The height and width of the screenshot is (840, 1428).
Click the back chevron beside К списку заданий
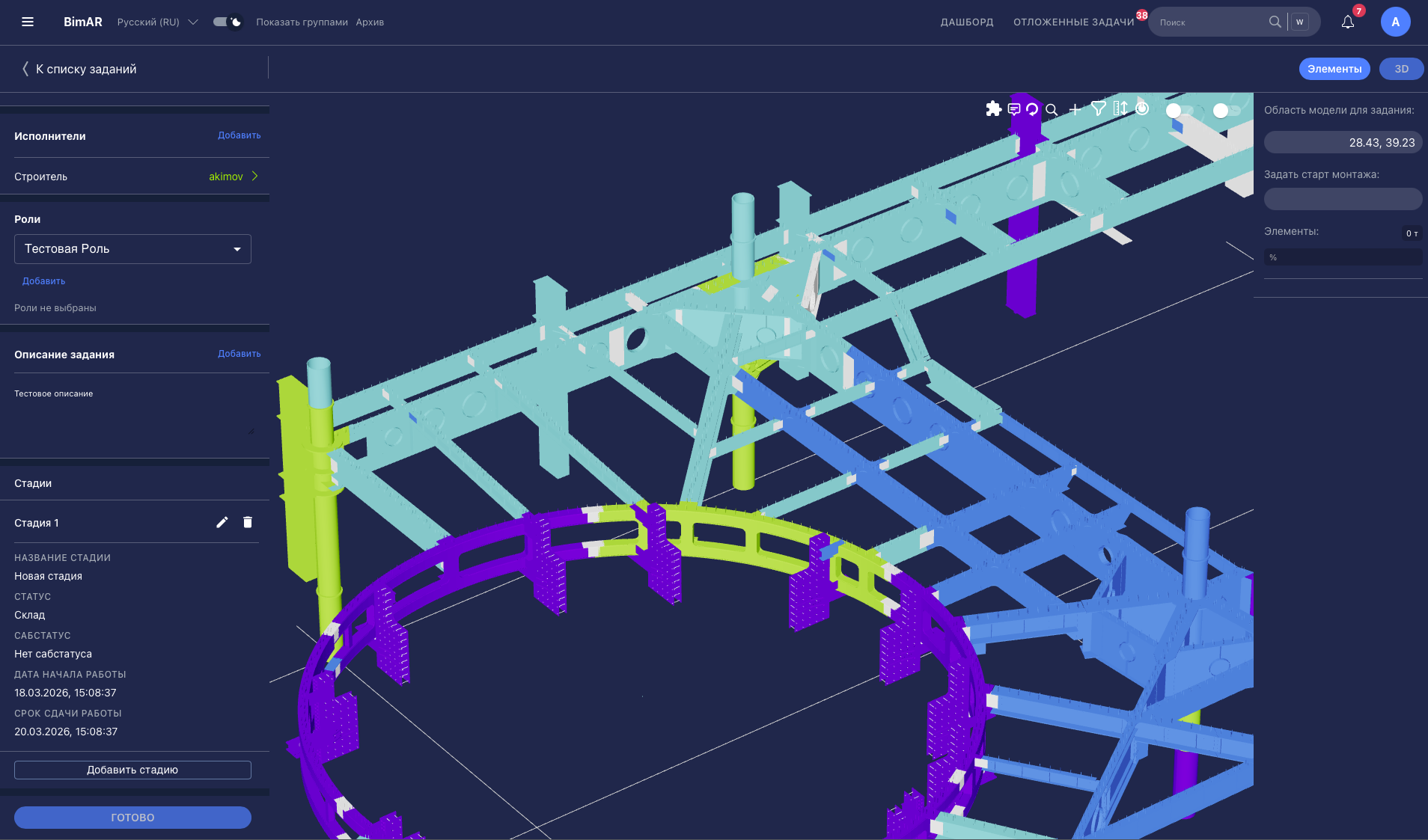(25, 69)
